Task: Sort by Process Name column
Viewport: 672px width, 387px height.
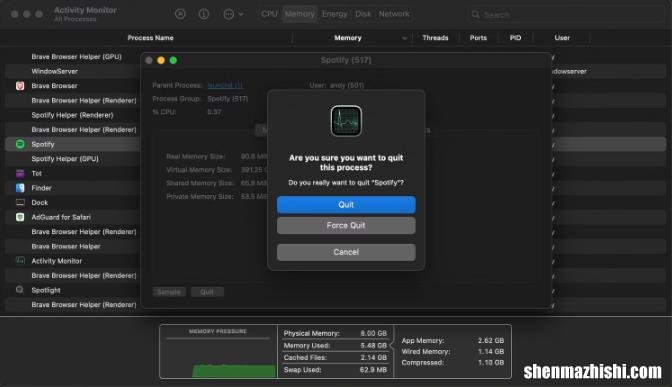Action: (x=150, y=38)
